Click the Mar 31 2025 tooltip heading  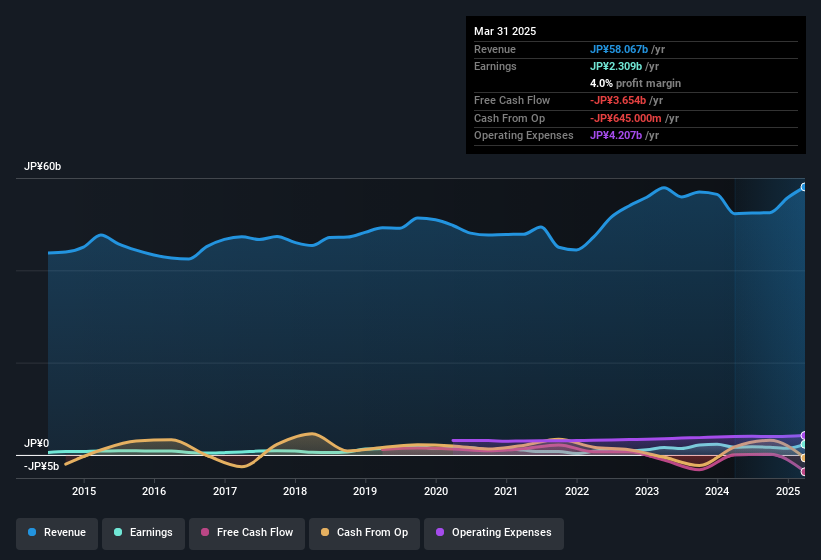click(x=505, y=31)
